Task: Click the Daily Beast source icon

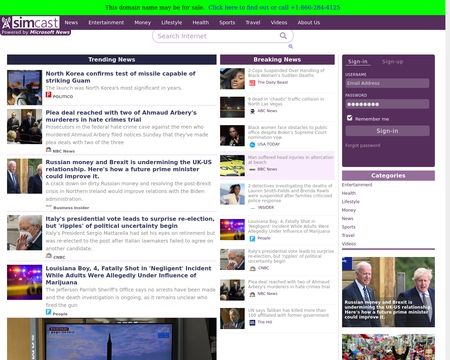Action: tap(252, 82)
